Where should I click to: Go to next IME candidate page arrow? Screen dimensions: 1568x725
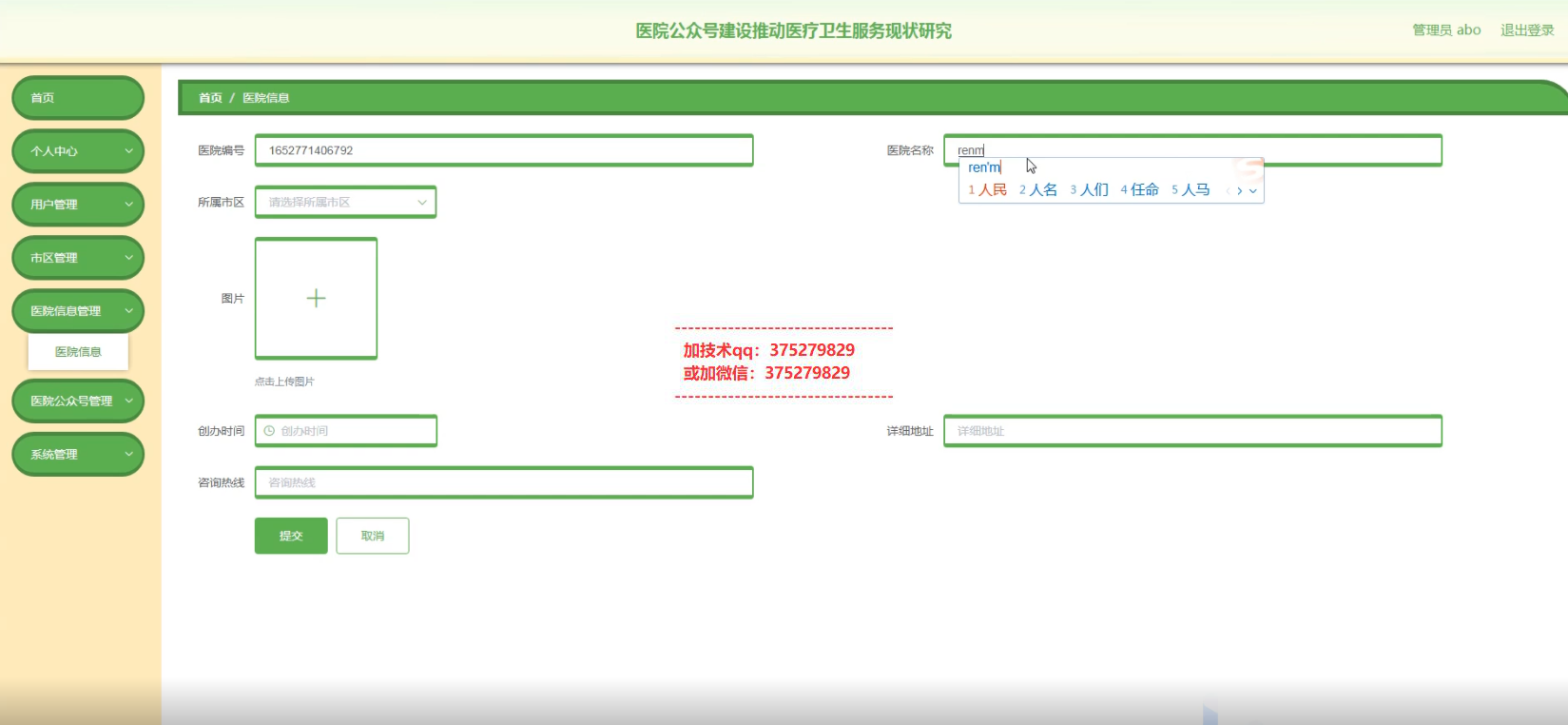click(1240, 191)
